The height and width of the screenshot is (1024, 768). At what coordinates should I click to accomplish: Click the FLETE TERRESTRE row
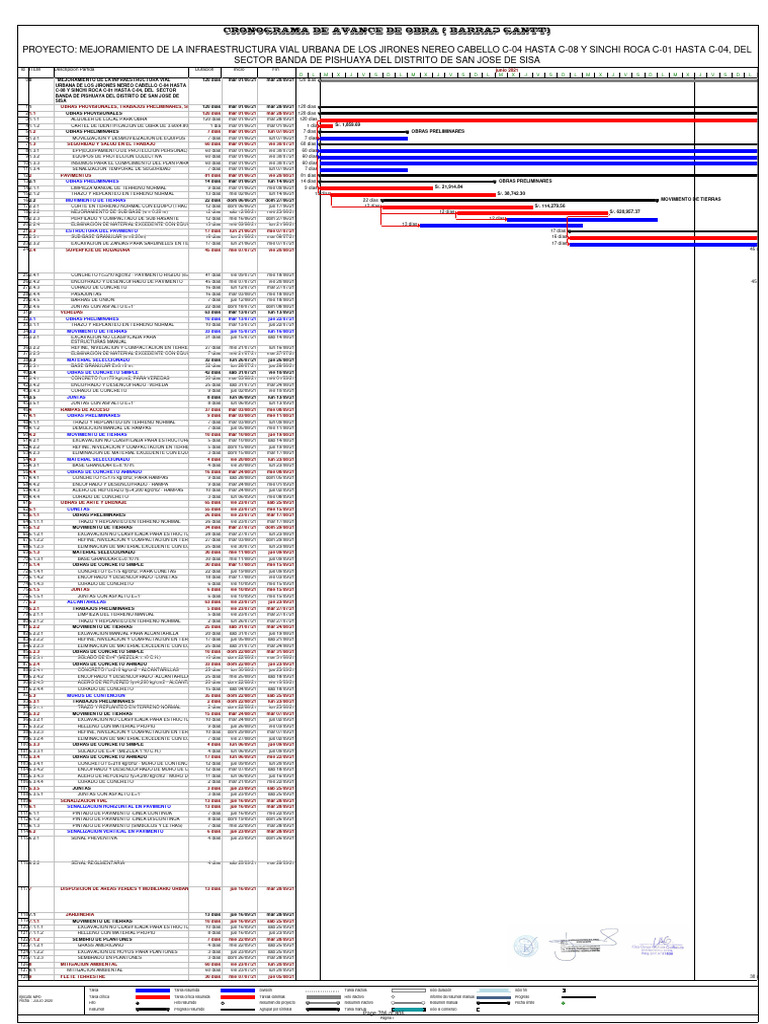(x=157, y=976)
